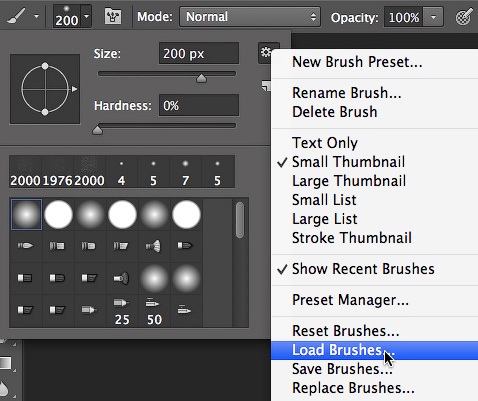This screenshot has height=401, width=478.
Task: Click the Brush tool icon in options bar
Action: (x=16, y=16)
